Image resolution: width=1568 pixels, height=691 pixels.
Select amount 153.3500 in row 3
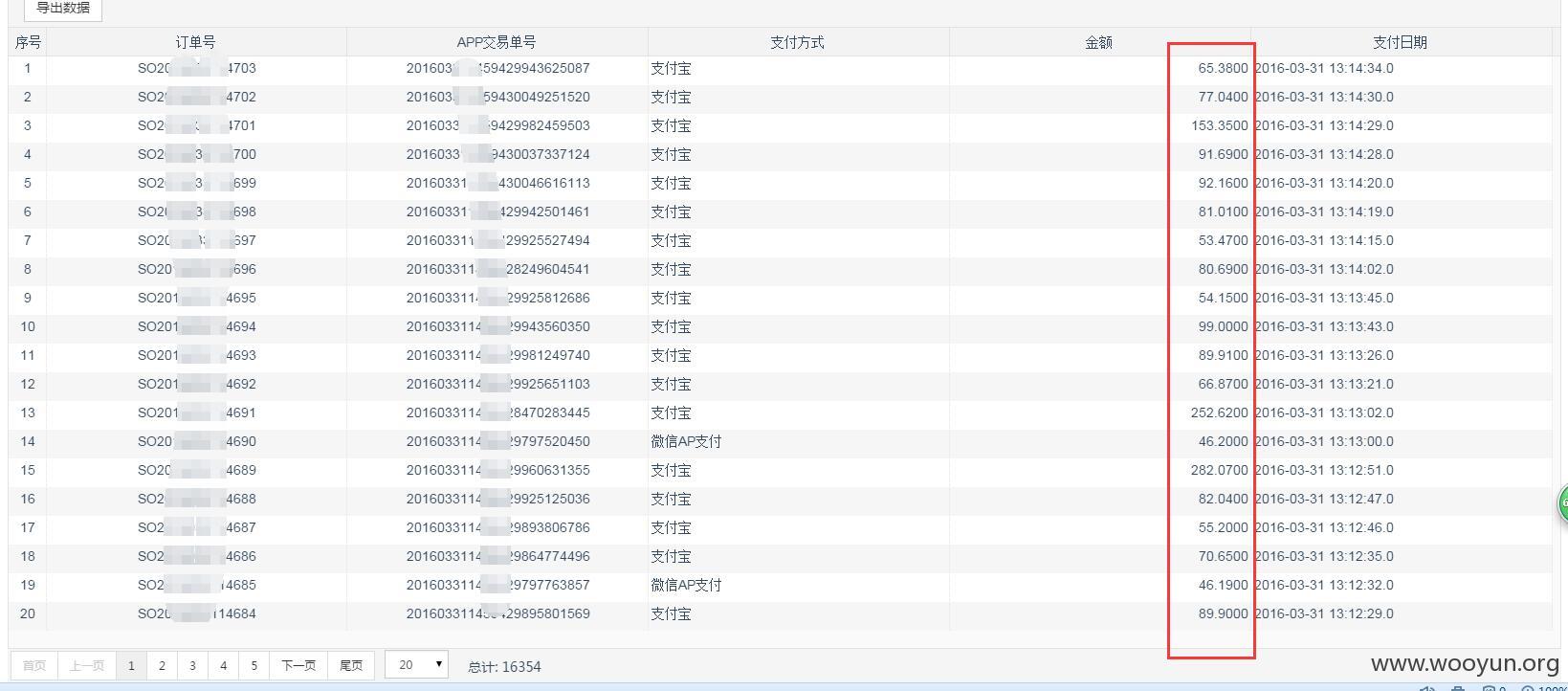[x=1219, y=125]
